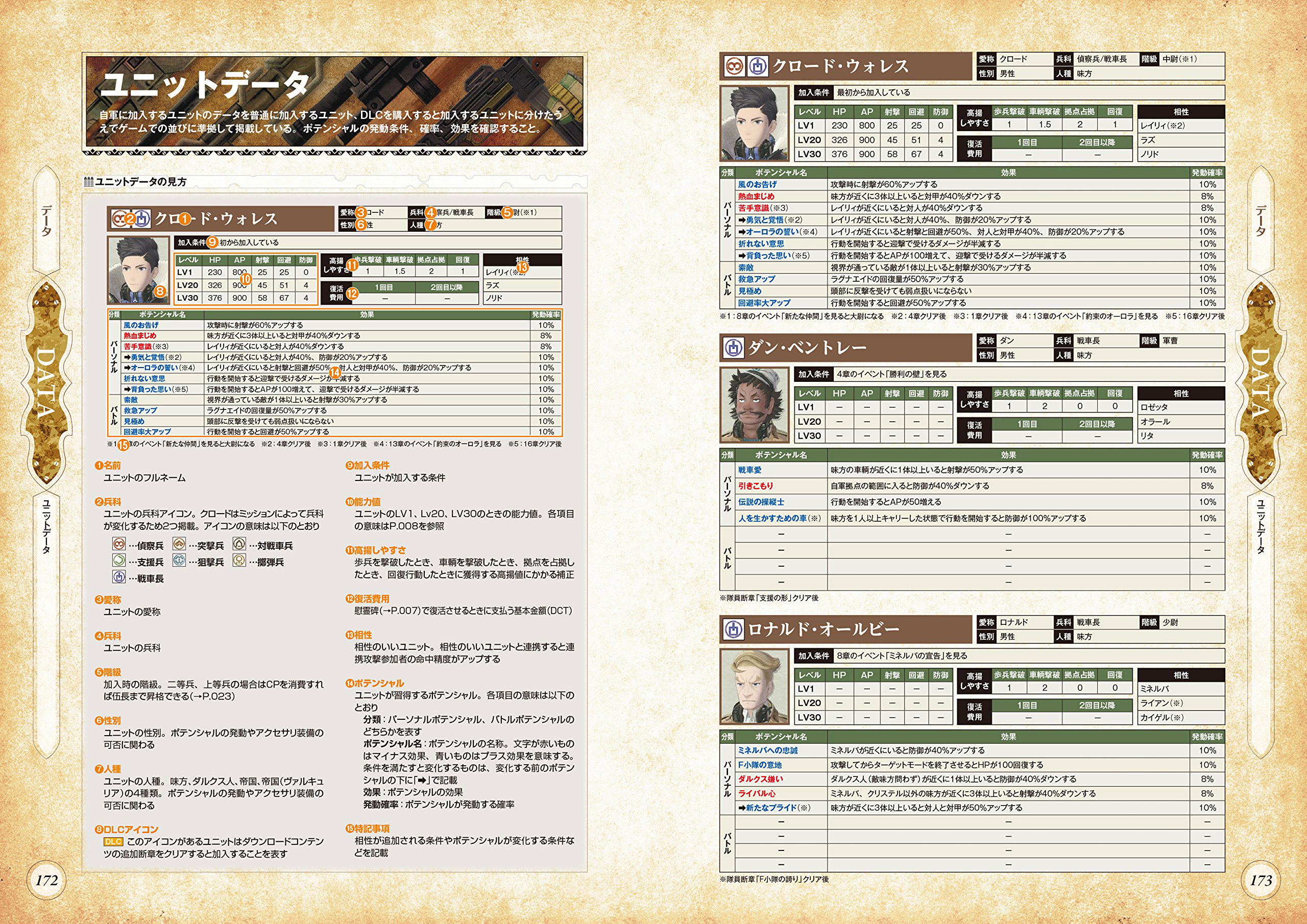This screenshot has width=1307, height=924.
Task: Click the 狙撃兵 sniper icon in legend
Action: coord(179,561)
